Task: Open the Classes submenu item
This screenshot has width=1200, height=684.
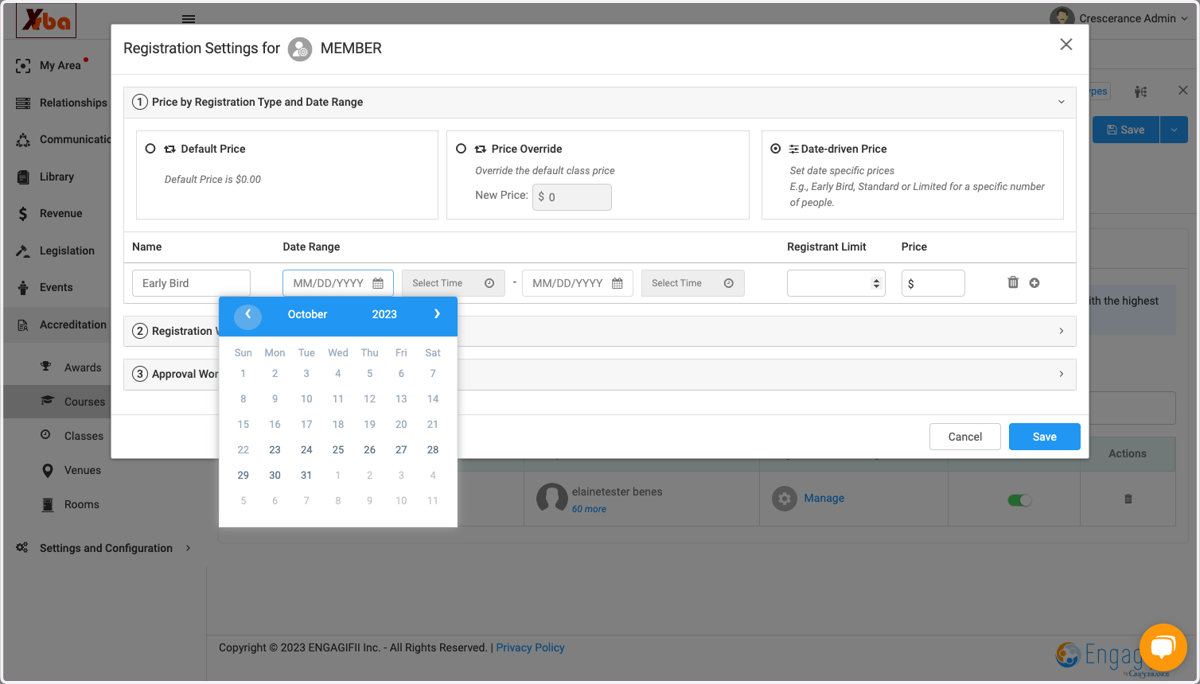Action: point(84,436)
